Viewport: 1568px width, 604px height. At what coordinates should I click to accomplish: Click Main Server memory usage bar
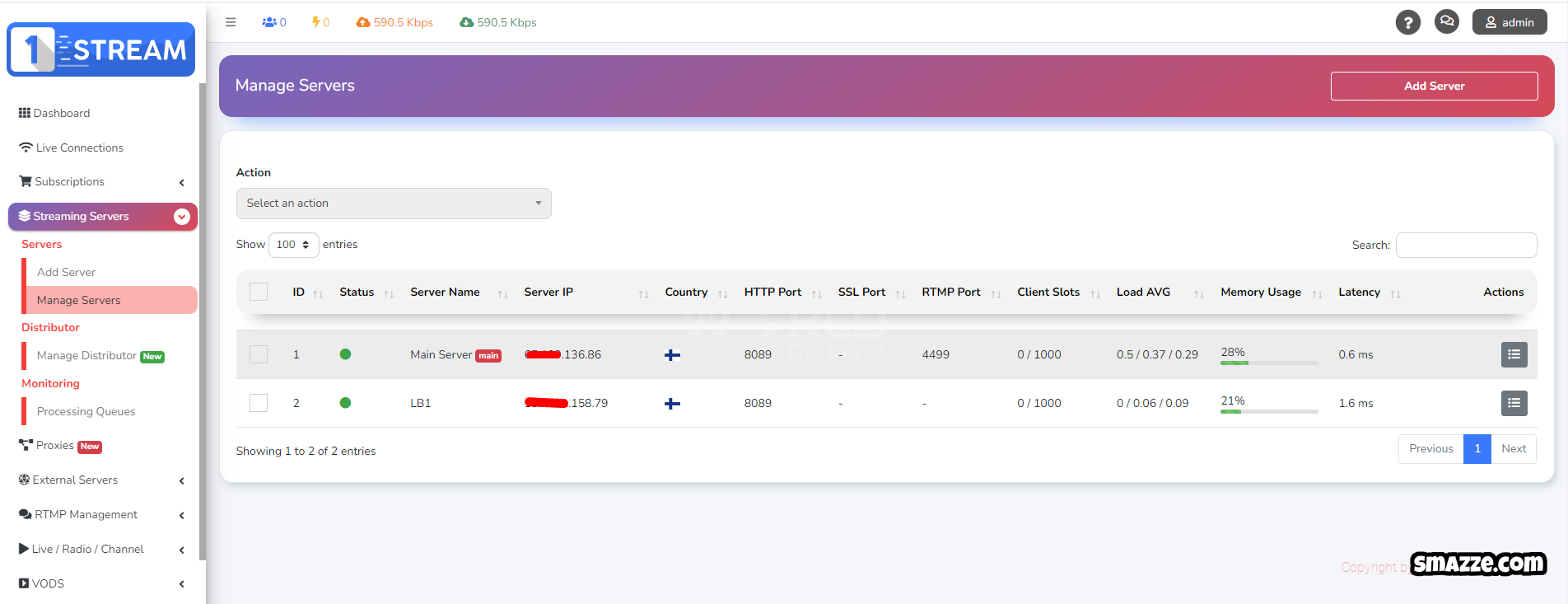point(1268,363)
